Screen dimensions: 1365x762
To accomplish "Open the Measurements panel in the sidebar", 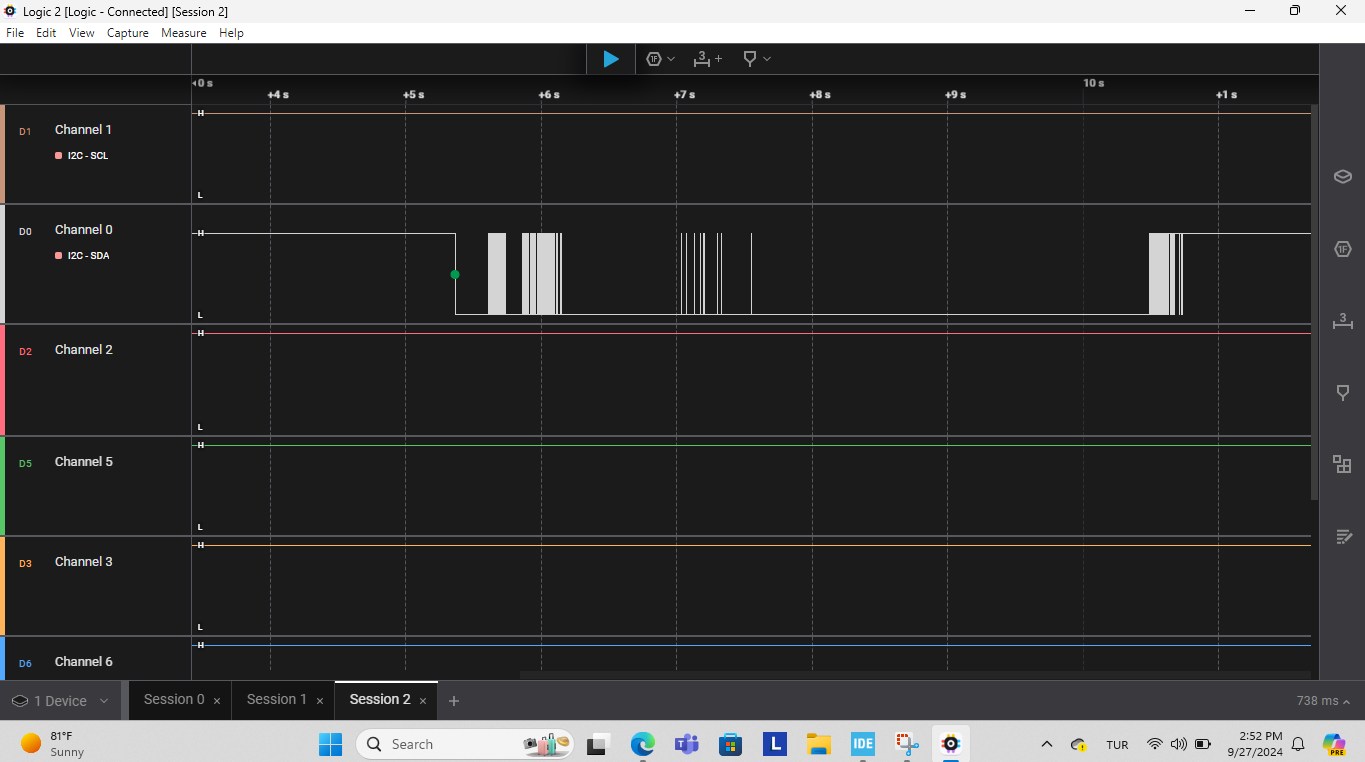I will click(x=1342, y=321).
